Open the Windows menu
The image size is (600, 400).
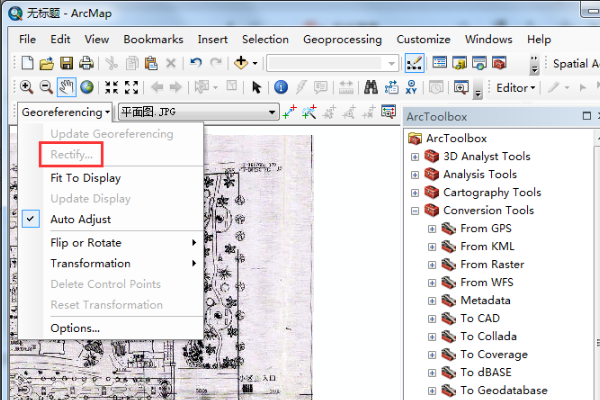tap(489, 39)
